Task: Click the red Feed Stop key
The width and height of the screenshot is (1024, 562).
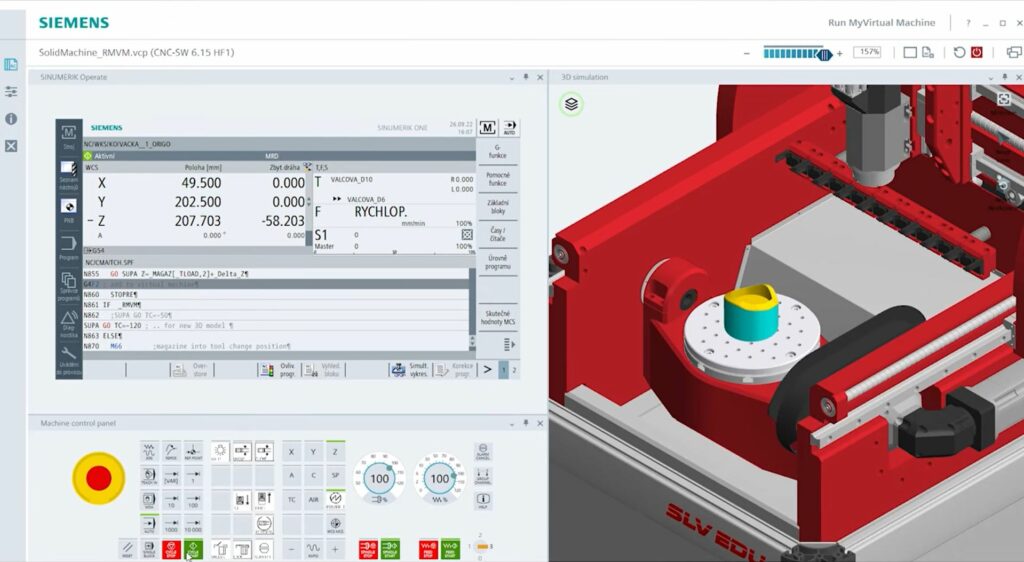Action: 428,549
